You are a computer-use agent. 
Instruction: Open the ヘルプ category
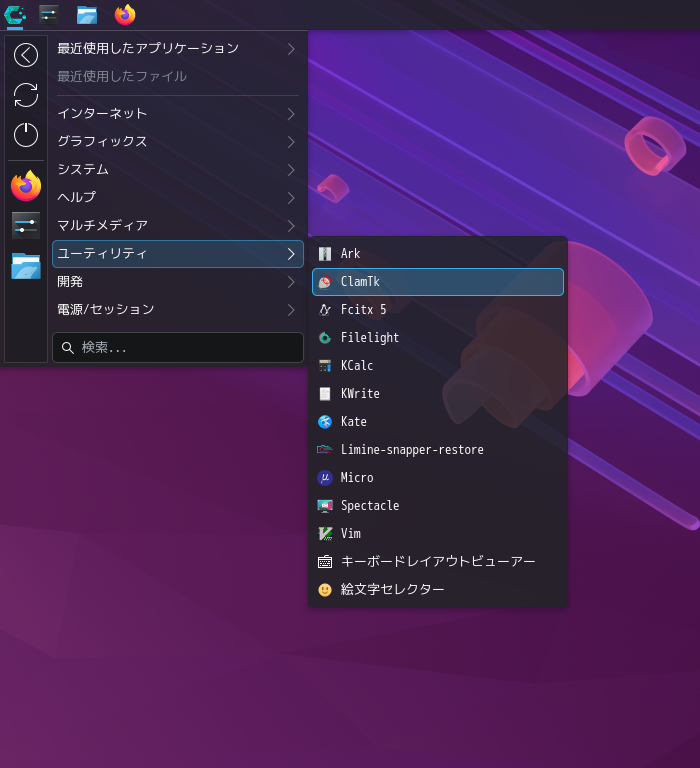pyautogui.click(x=178, y=197)
